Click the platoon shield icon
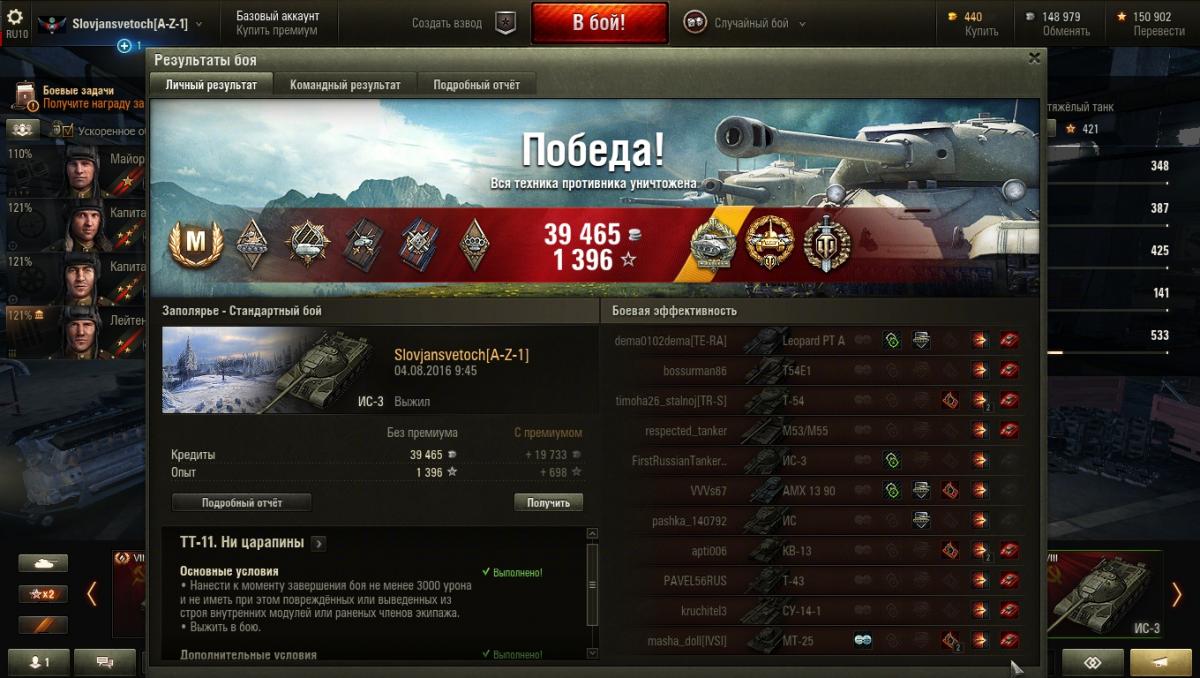 tap(507, 23)
